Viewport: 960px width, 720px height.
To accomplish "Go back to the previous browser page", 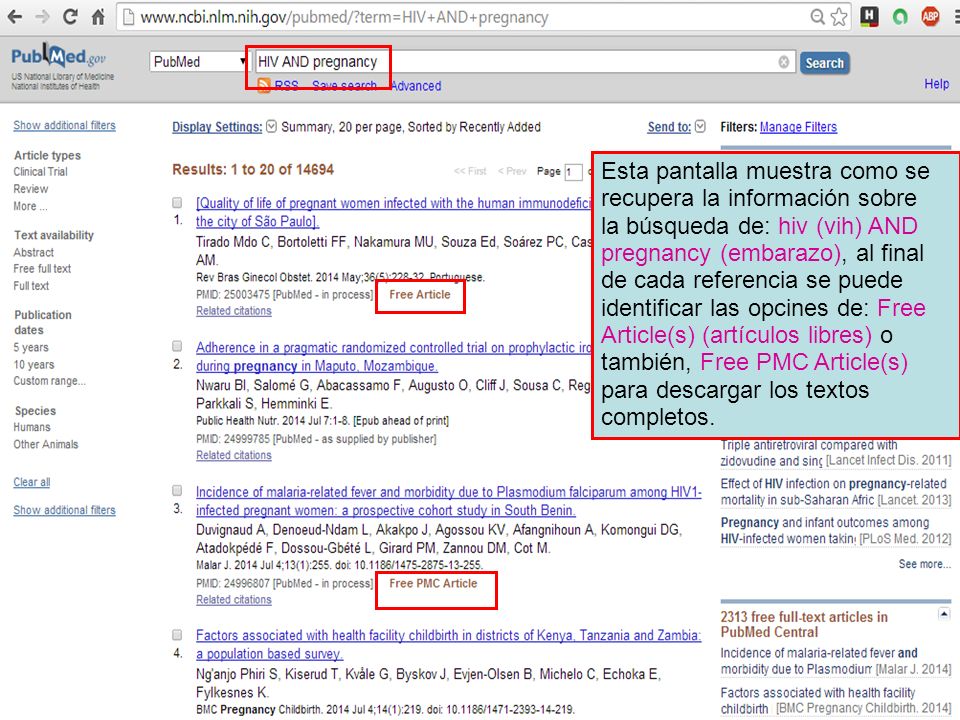I will [x=15, y=17].
